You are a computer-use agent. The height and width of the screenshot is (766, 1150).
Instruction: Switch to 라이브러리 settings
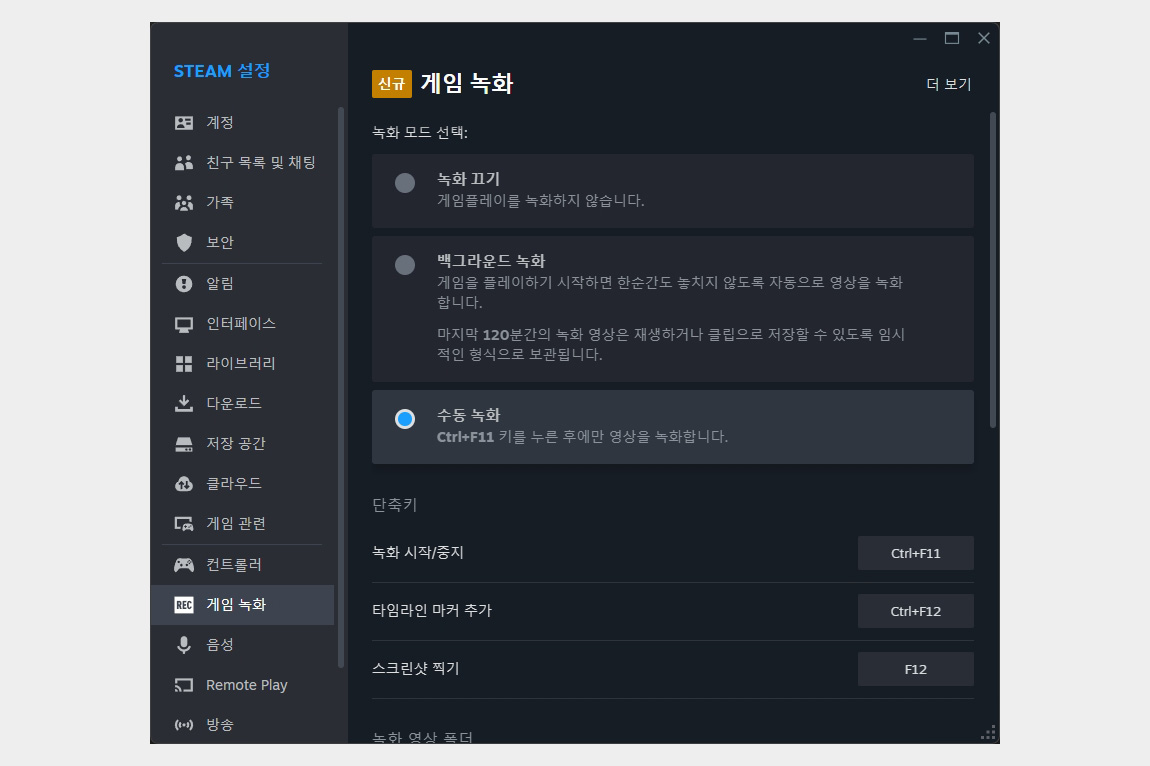242,363
